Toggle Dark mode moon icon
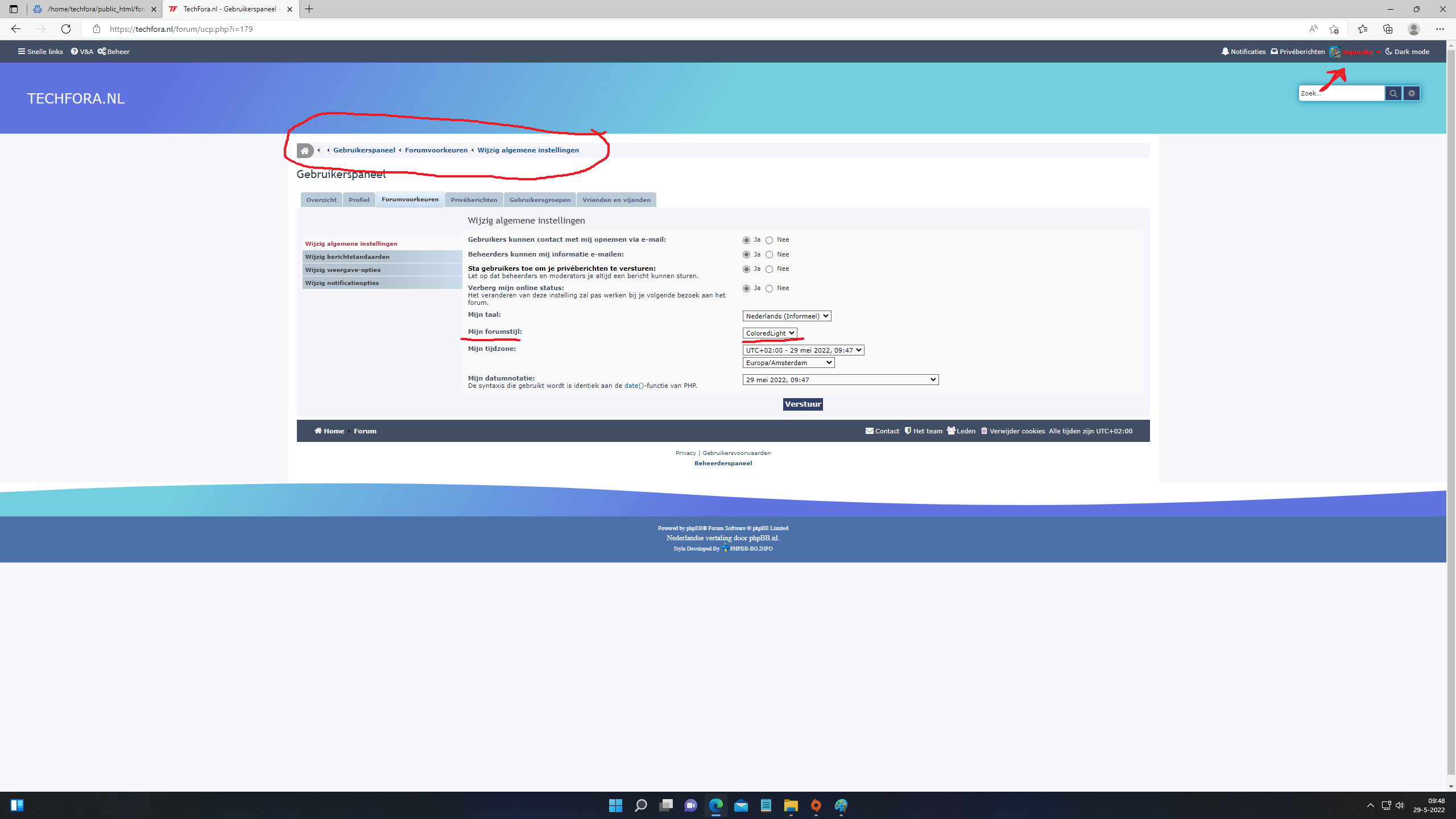 pos(1389,52)
